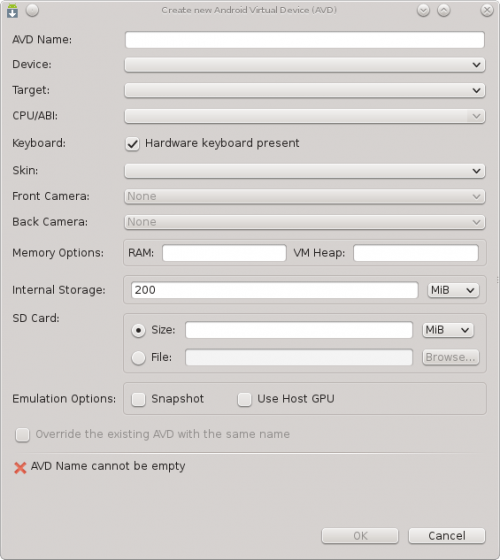Image resolution: width=500 pixels, height=560 pixels.
Task: Click the AVD Name cannot be empty message
Action: [108, 466]
